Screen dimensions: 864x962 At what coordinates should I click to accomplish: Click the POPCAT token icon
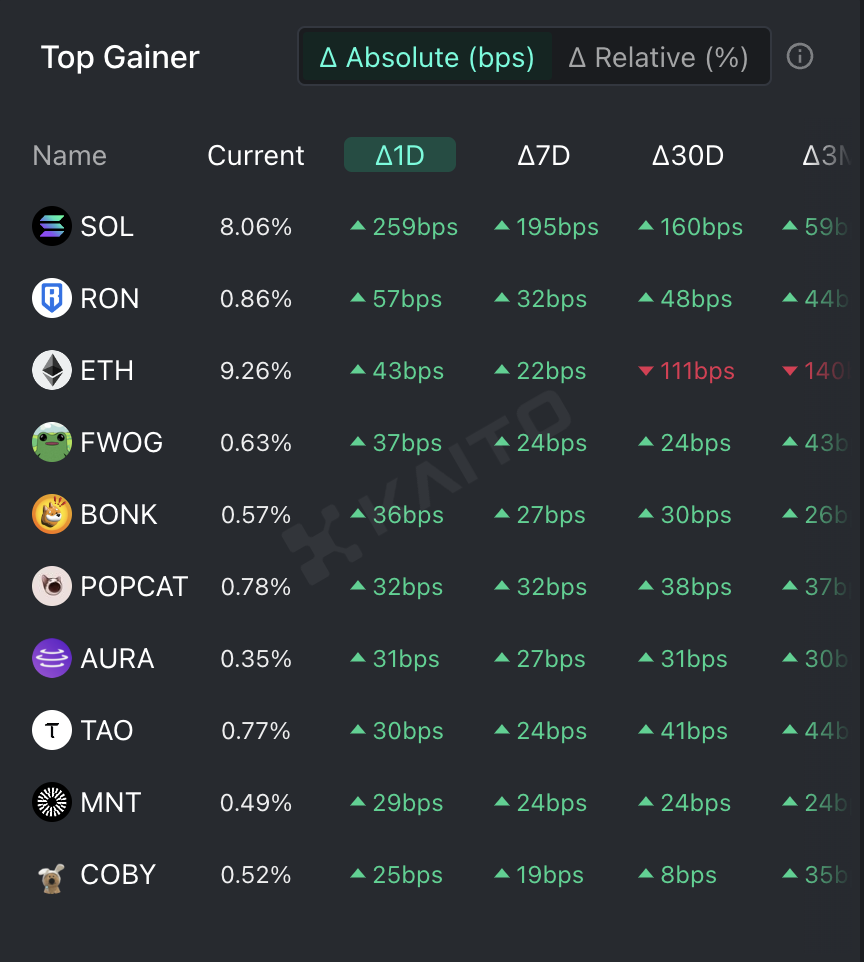(x=52, y=587)
